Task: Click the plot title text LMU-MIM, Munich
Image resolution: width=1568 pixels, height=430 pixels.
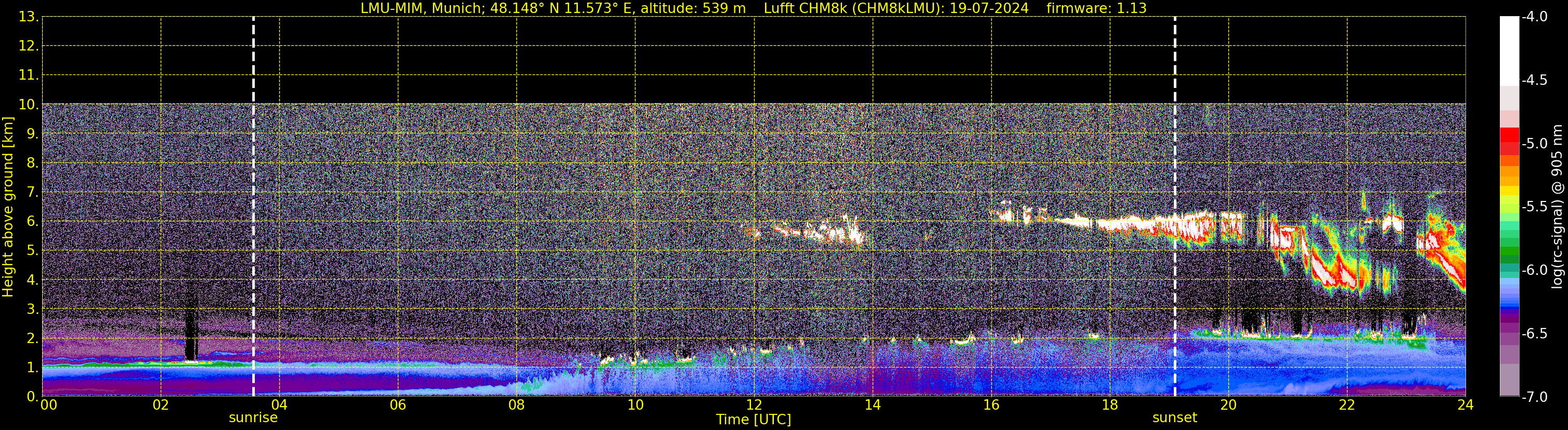Action: pos(421,8)
